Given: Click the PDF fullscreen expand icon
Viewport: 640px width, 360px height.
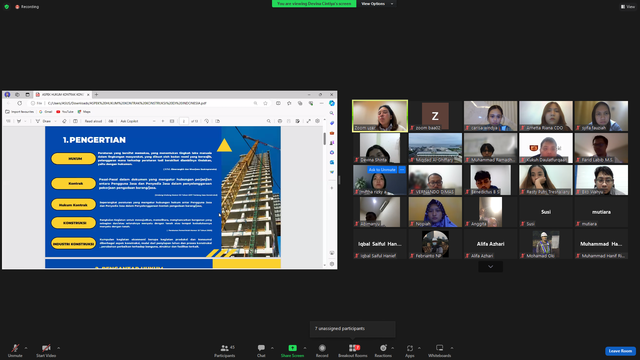Looking at the screenshot, I should pyautogui.click(x=309, y=121).
